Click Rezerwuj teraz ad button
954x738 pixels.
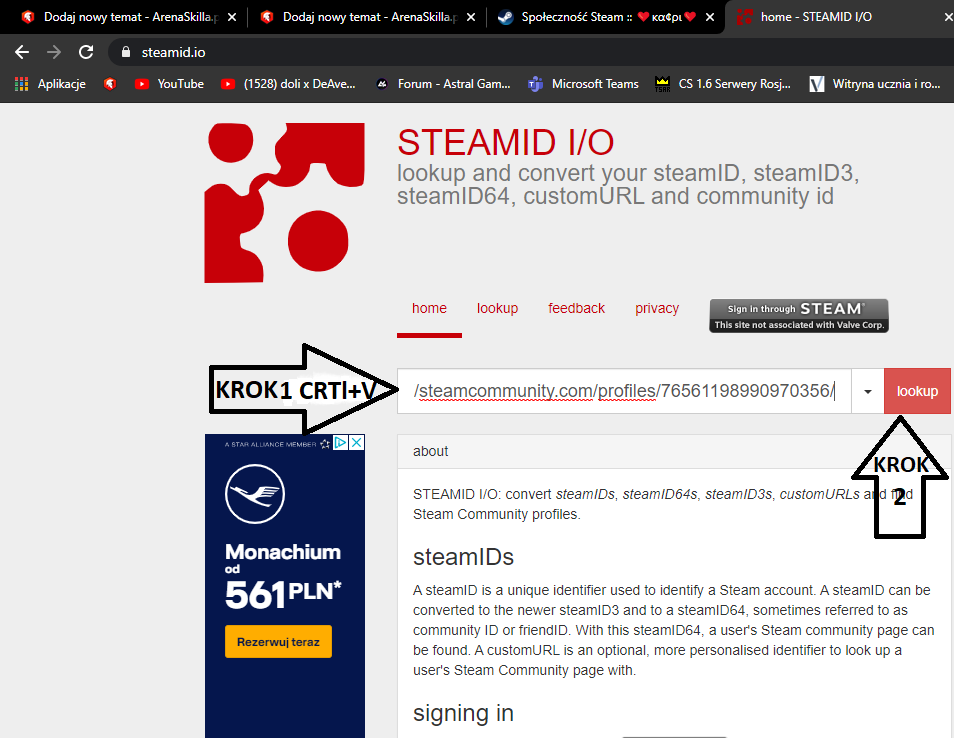pos(278,641)
